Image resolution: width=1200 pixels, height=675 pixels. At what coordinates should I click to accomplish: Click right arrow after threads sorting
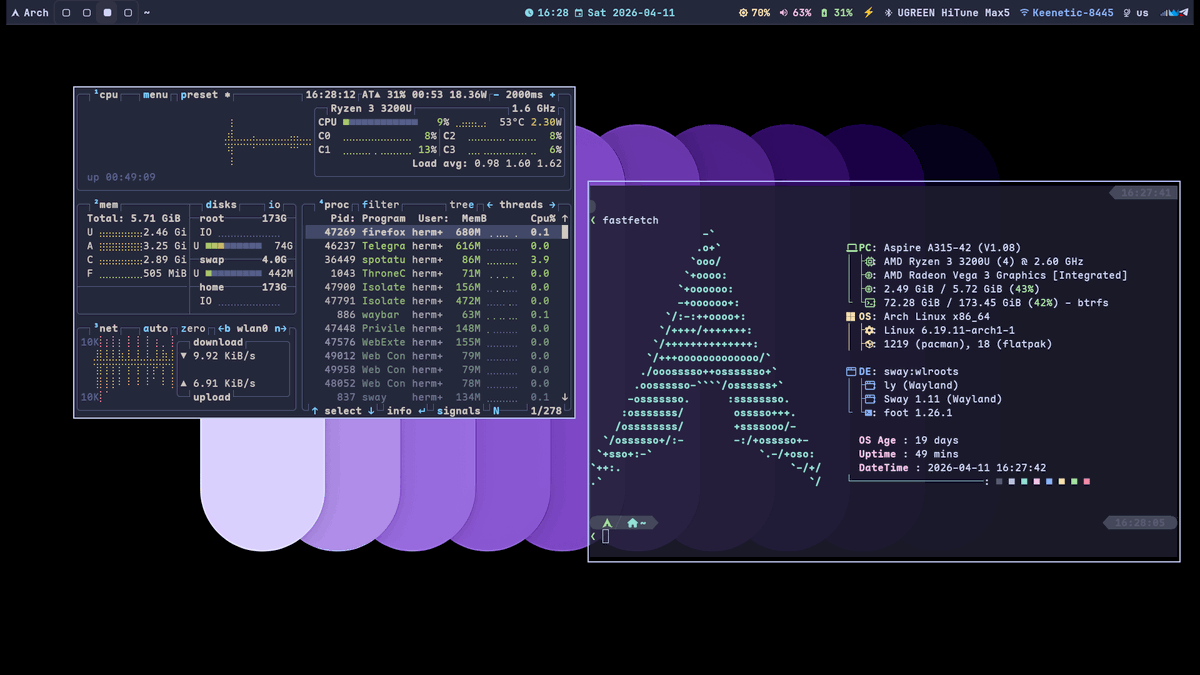pos(553,205)
